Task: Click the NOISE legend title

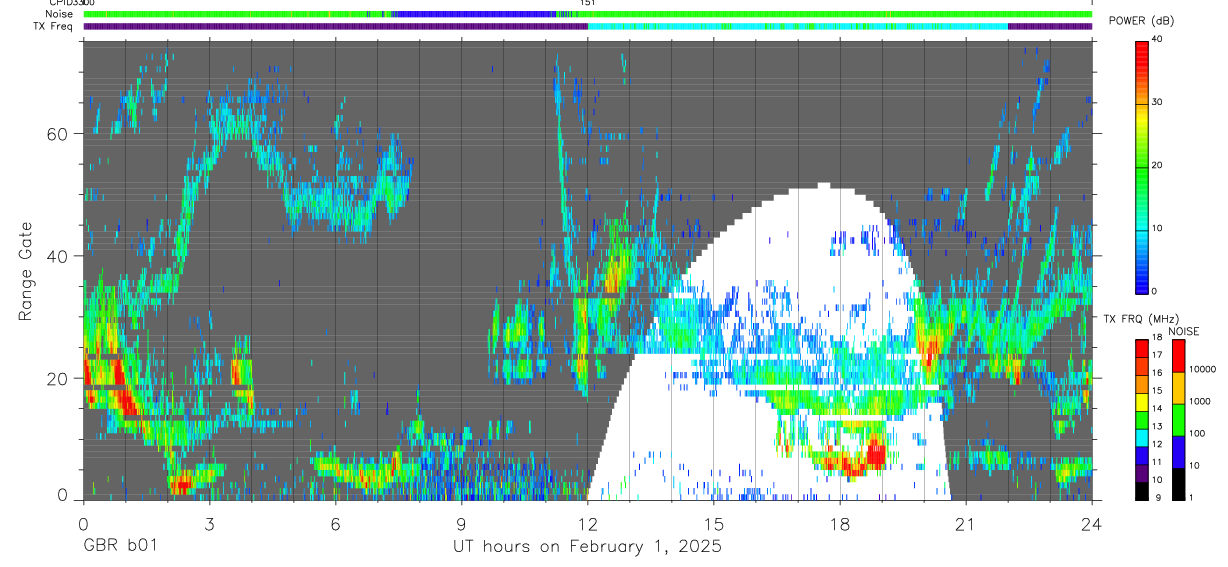Action: [x=1183, y=331]
